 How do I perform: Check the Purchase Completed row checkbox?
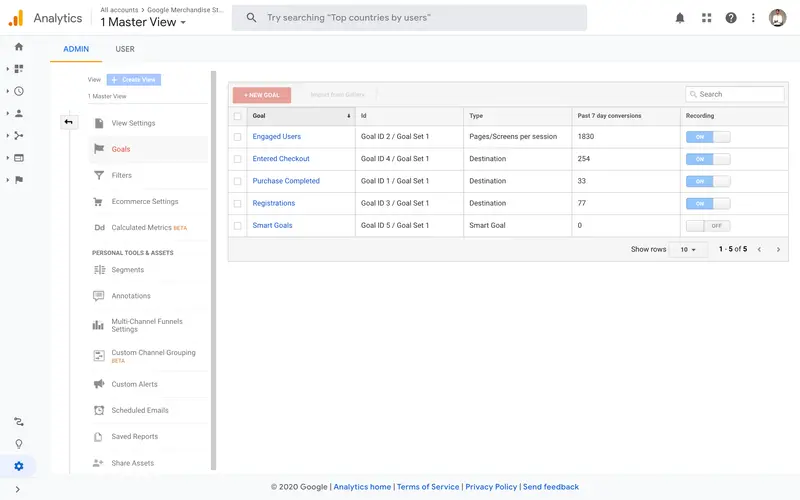pyautogui.click(x=237, y=181)
